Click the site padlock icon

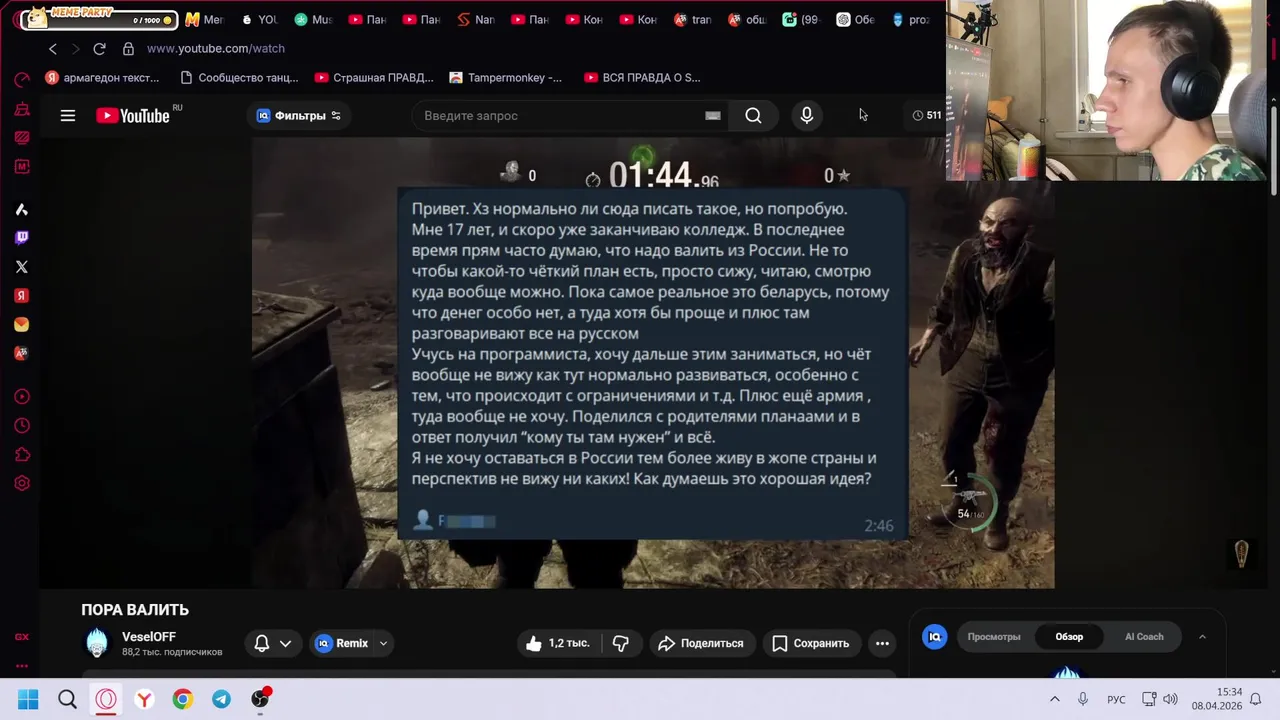coord(128,48)
